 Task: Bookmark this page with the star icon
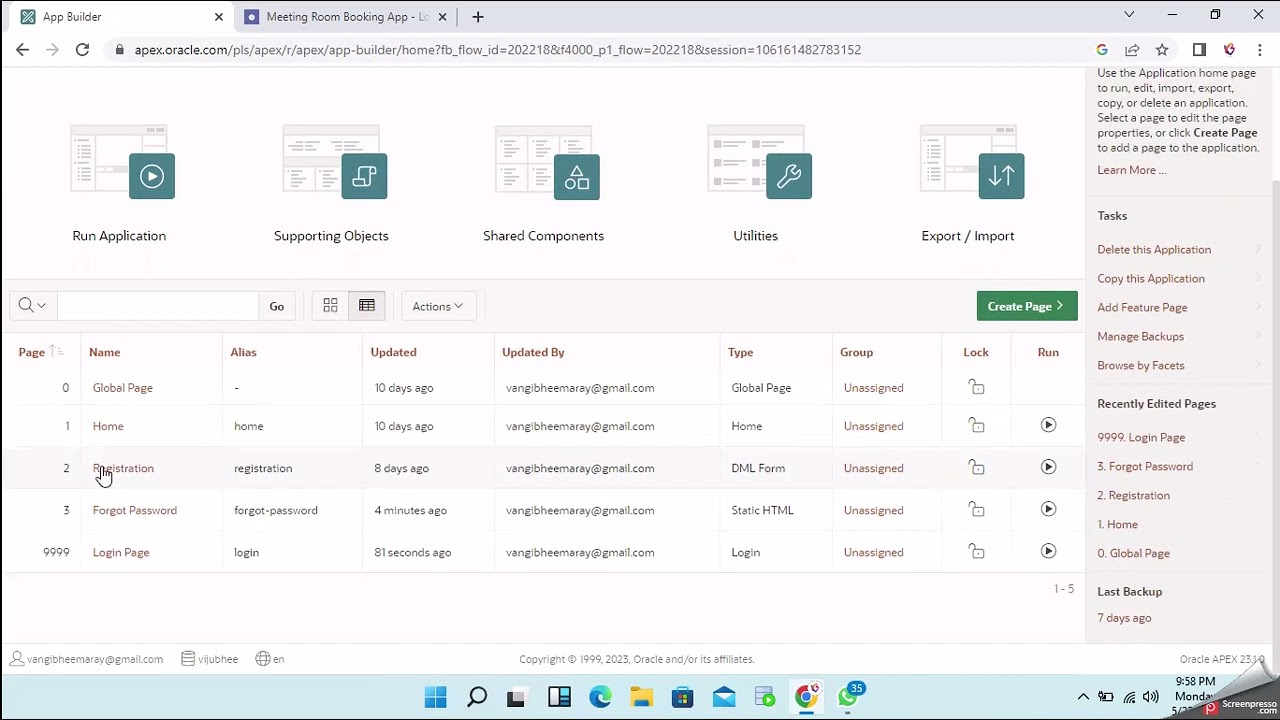pos(1162,50)
